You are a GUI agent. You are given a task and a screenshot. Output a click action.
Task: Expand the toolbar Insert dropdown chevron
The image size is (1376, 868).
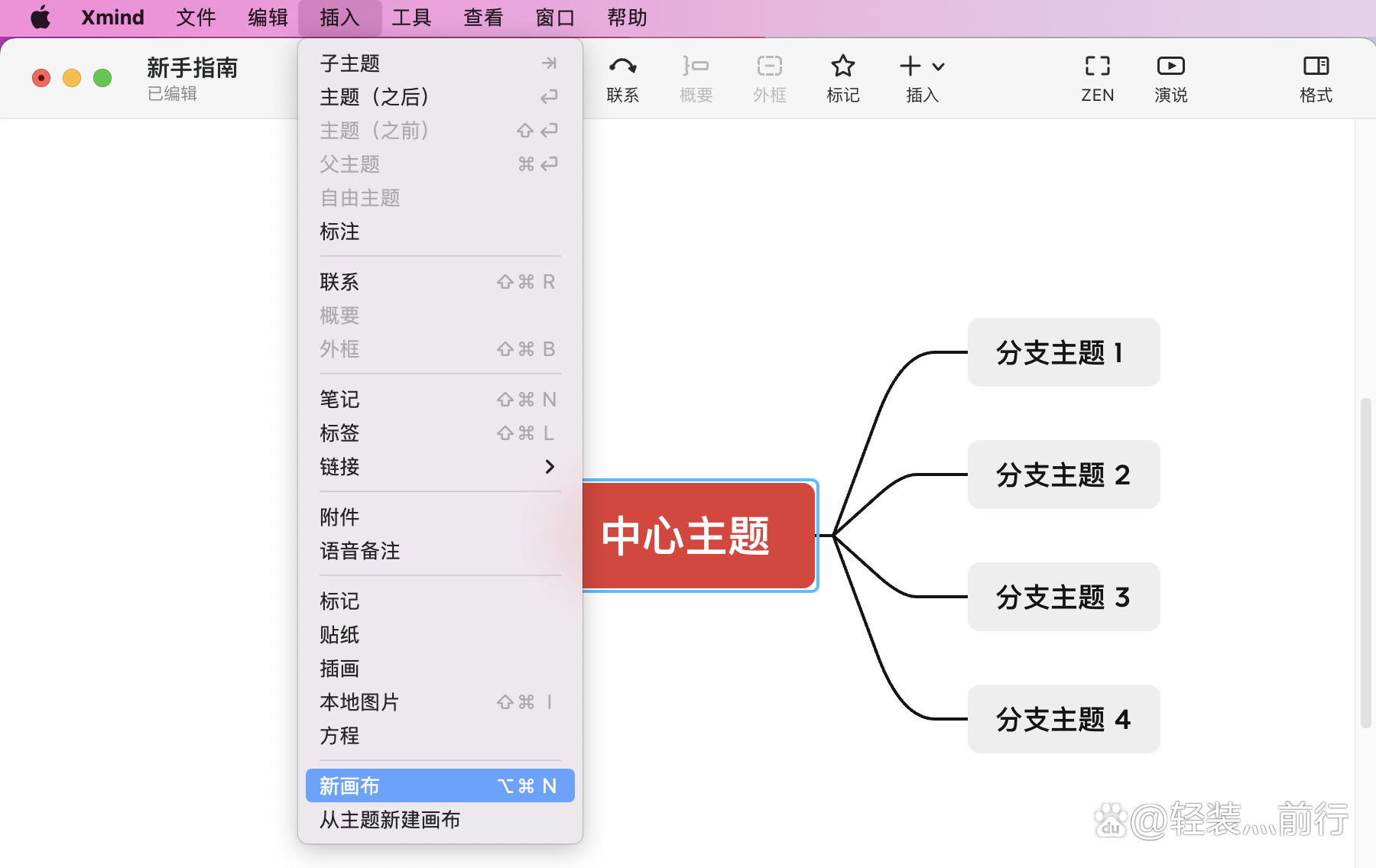point(938,67)
